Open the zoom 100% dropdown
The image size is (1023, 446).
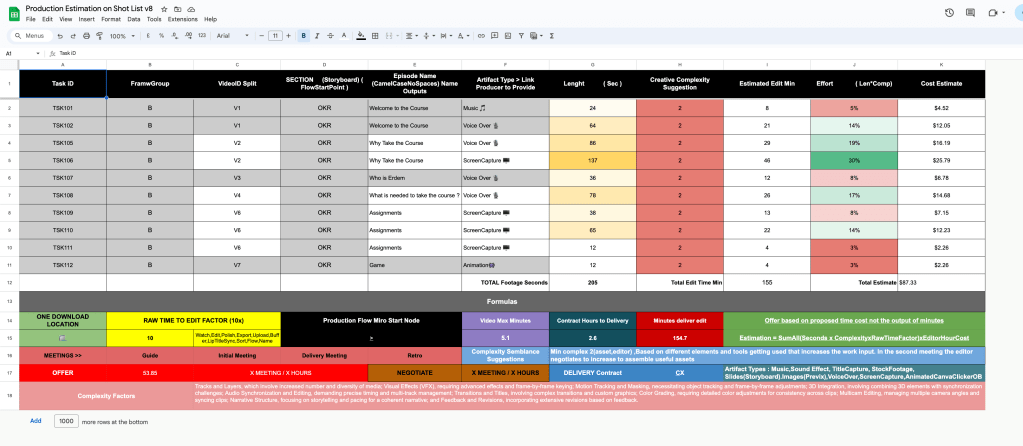[122, 36]
